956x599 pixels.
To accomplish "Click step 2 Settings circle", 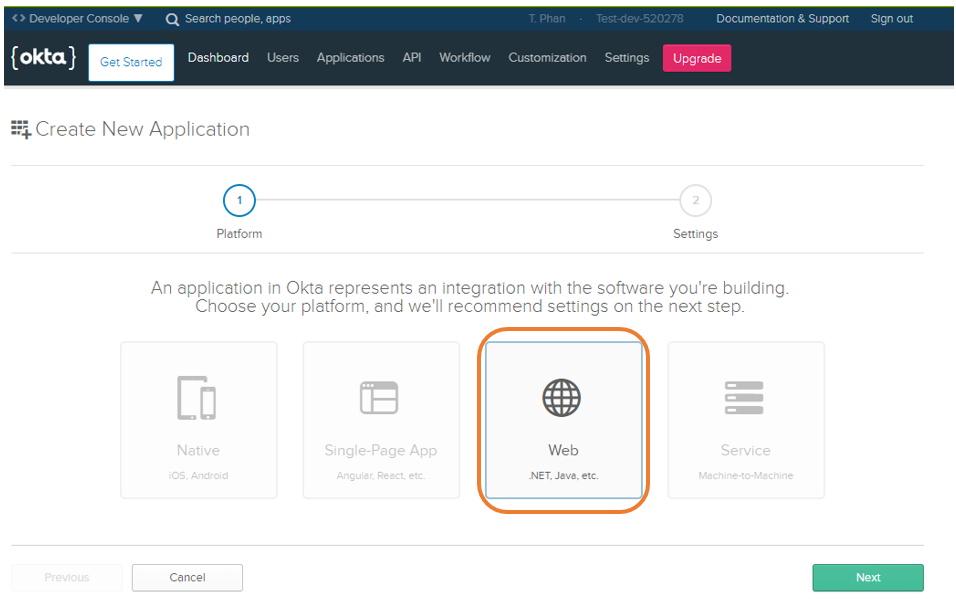I will [x=696, y=200].
